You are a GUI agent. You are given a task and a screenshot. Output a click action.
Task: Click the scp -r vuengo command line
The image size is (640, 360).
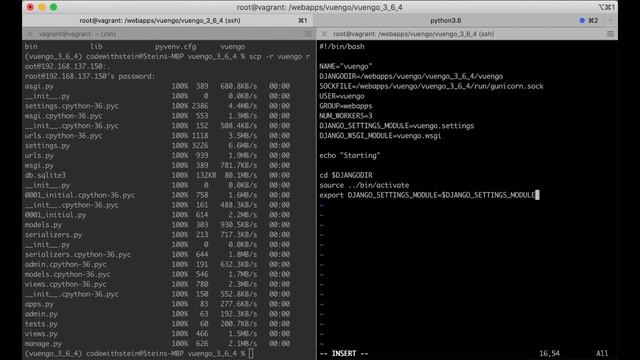(x=167, y=56)
